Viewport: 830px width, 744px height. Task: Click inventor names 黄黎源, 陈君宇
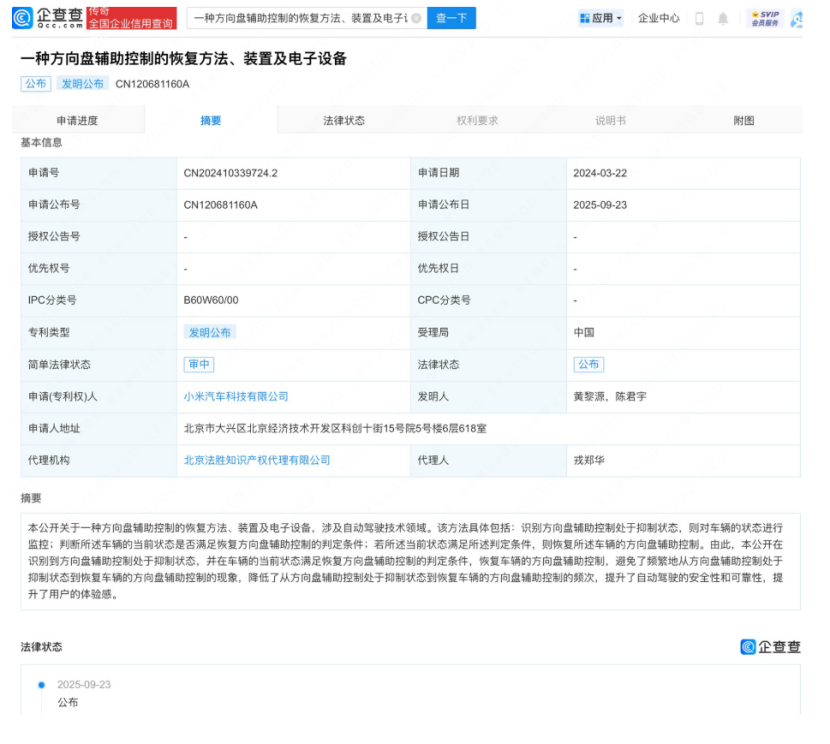click(x=610, y=397)
